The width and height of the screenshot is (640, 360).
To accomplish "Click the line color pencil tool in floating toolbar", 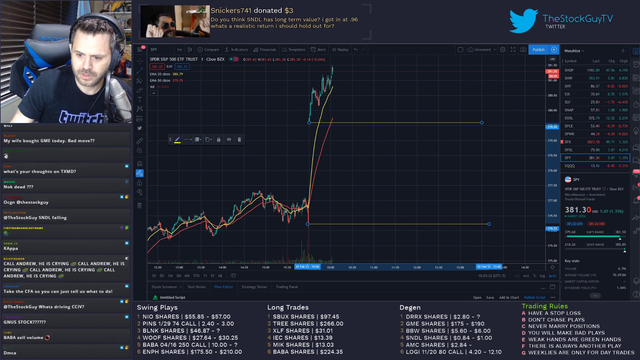I will [177, 140].
